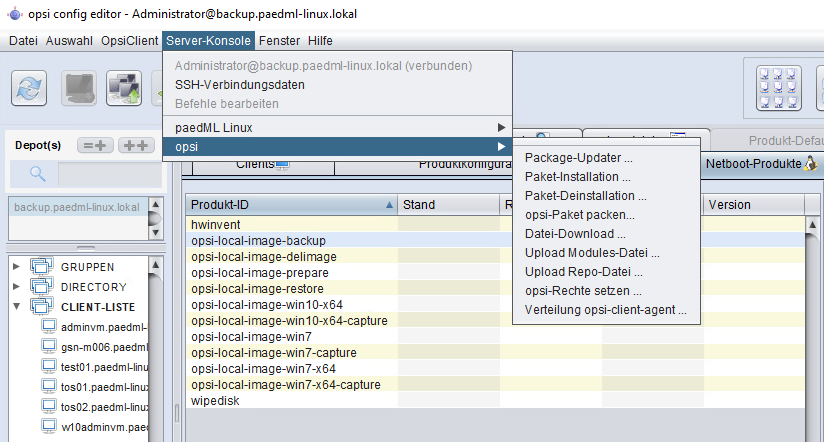Open the opsi submenu entry
824x442 pixels.
pos(337,147)
